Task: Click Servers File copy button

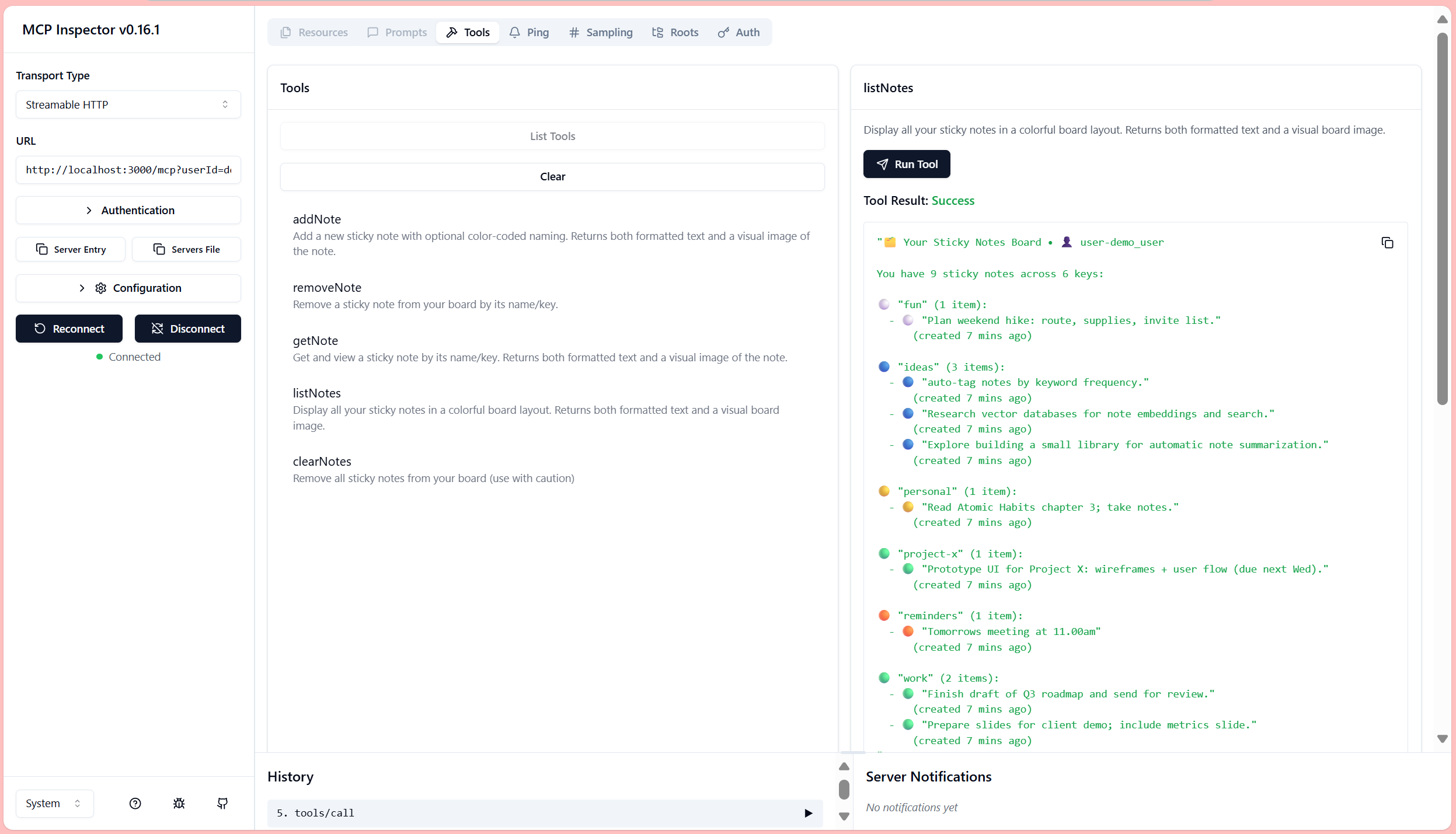Action: tap(186, 249)
